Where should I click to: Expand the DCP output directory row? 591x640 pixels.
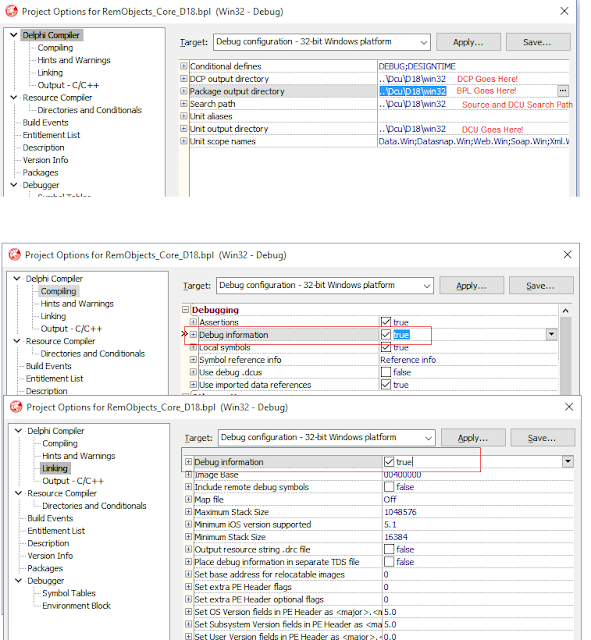(184, 78)
